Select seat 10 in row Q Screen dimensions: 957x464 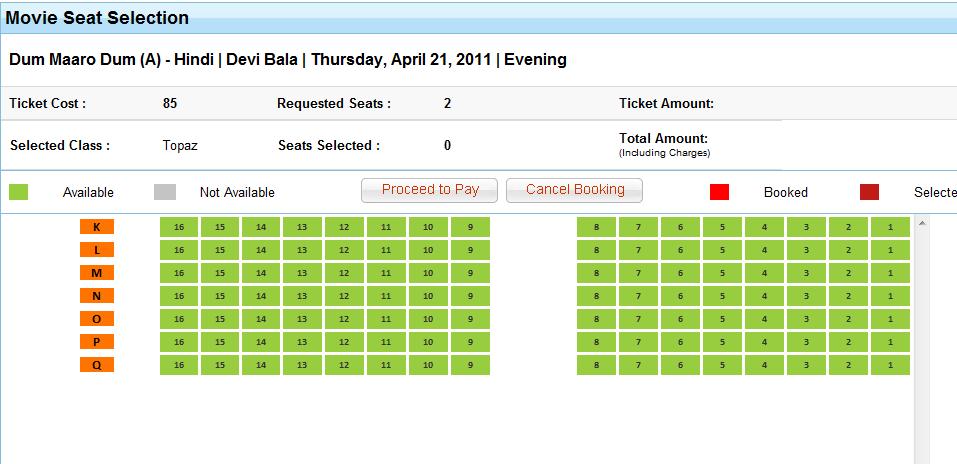pos(428,365)
